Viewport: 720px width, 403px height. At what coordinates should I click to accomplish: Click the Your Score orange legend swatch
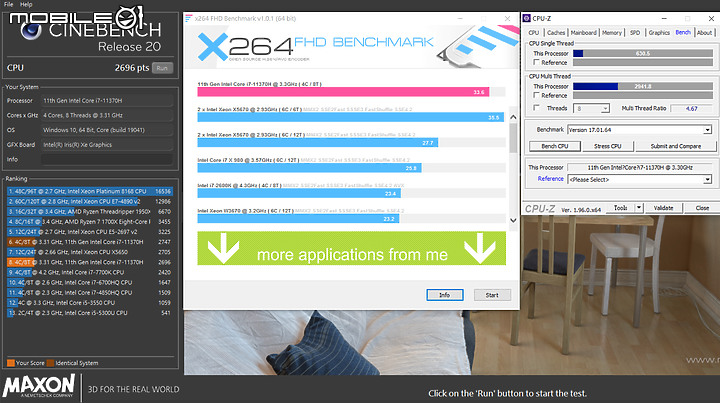click(x=11, y=363)
